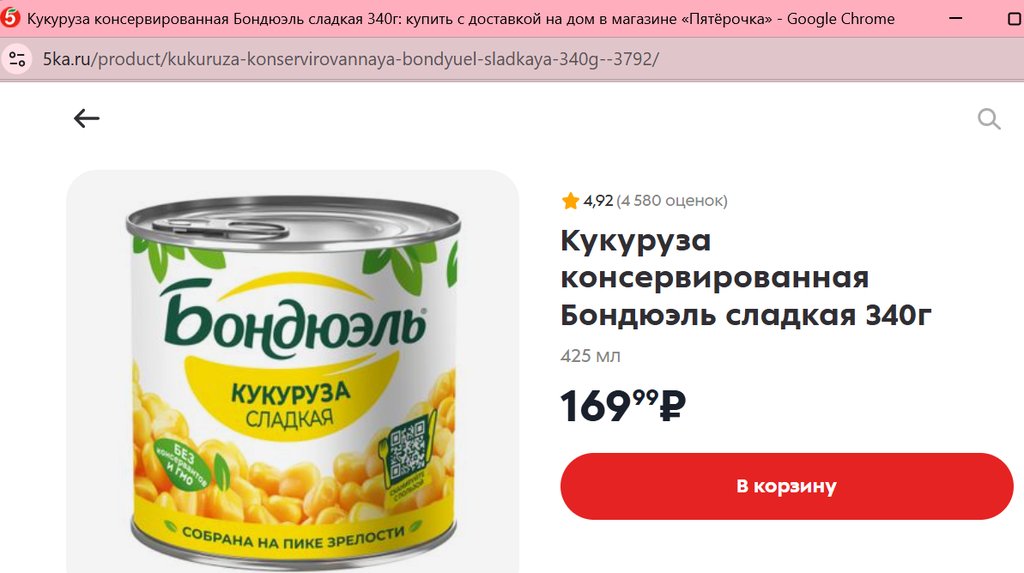Image resolution: width=1024 pixels, height=573 pixels.
Task: Go back using the left arrow icon
Action: click(86, 118)
